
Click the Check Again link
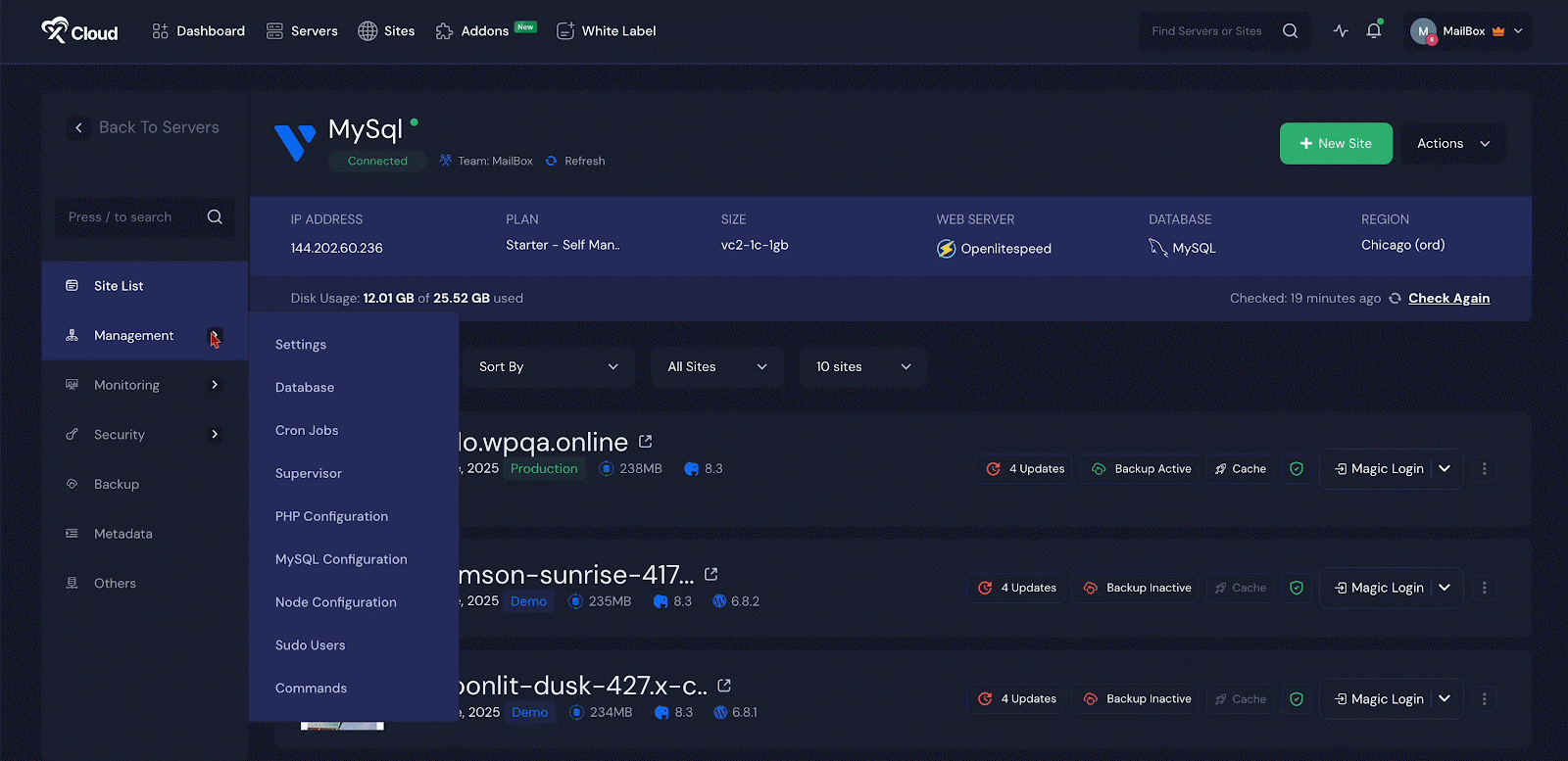click(x=1448, y=299)
